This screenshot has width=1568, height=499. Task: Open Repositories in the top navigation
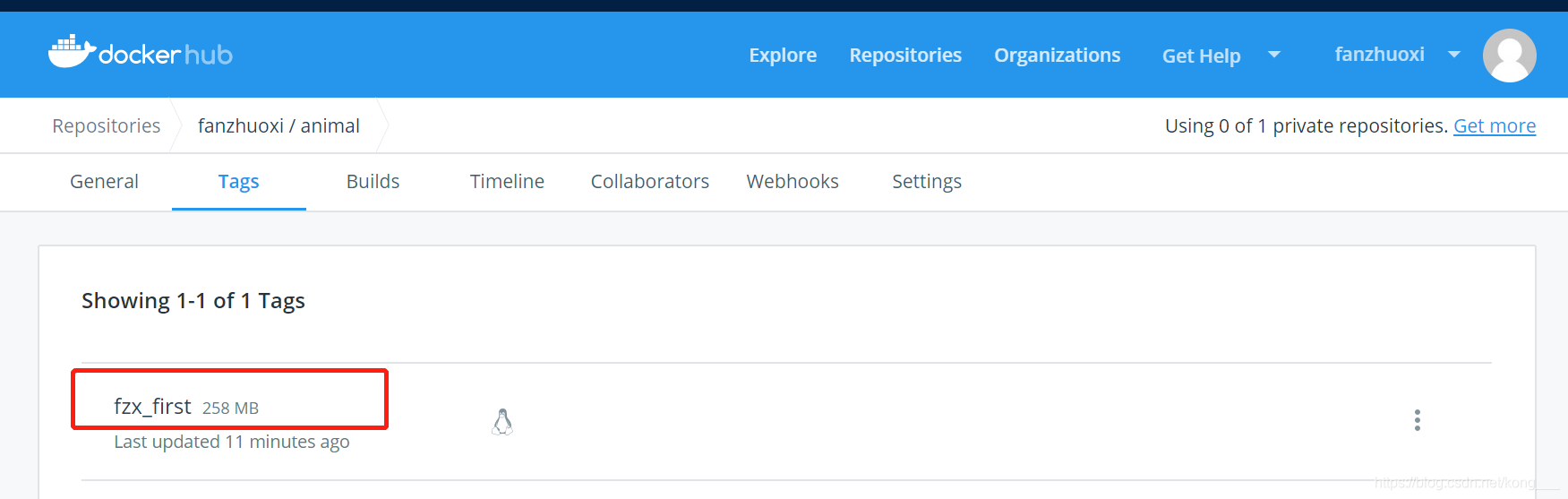pyautogui.click(x=905, y=56)
